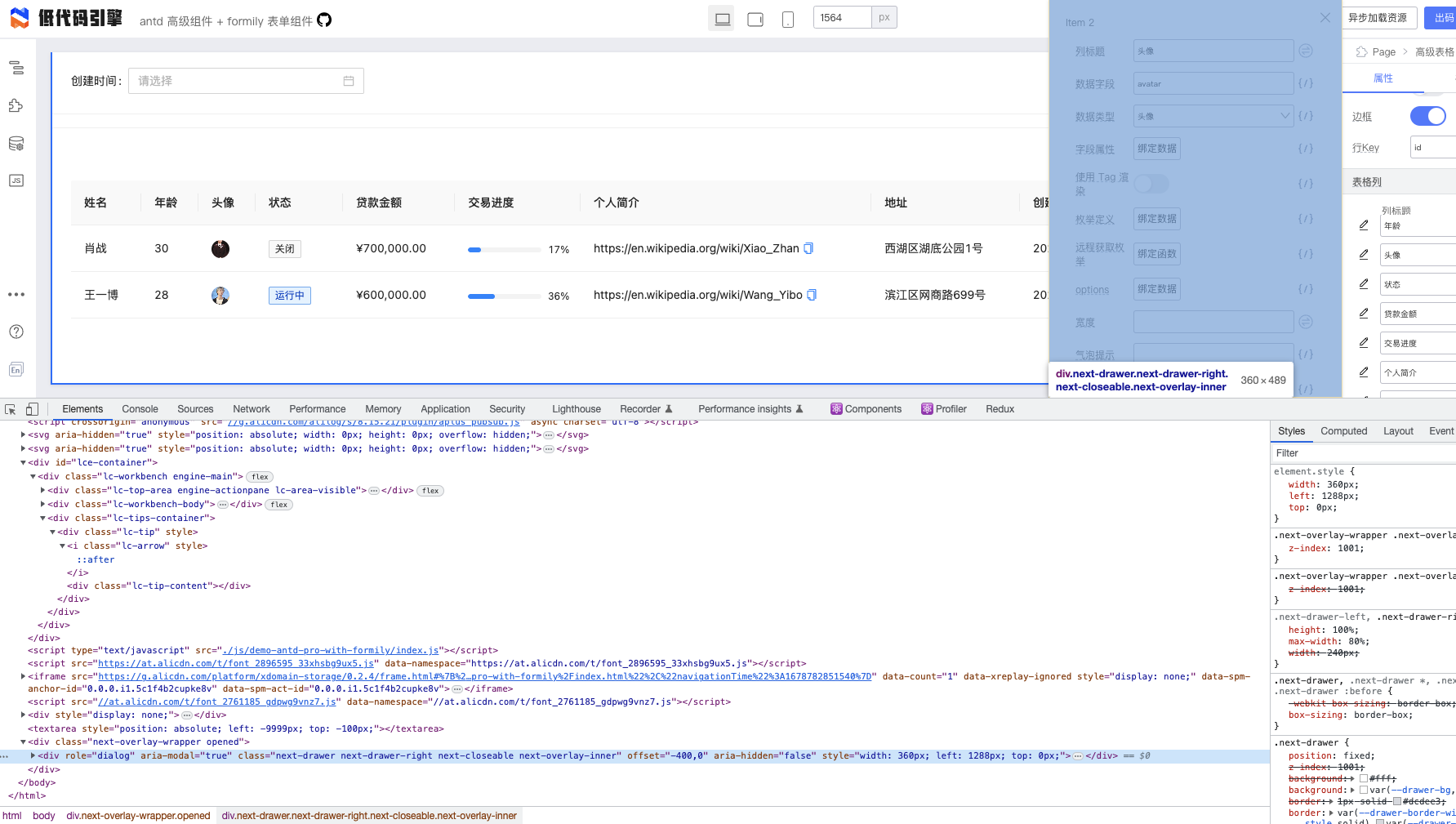
Task: Click the En language switch icon
Action: (16, 369)
